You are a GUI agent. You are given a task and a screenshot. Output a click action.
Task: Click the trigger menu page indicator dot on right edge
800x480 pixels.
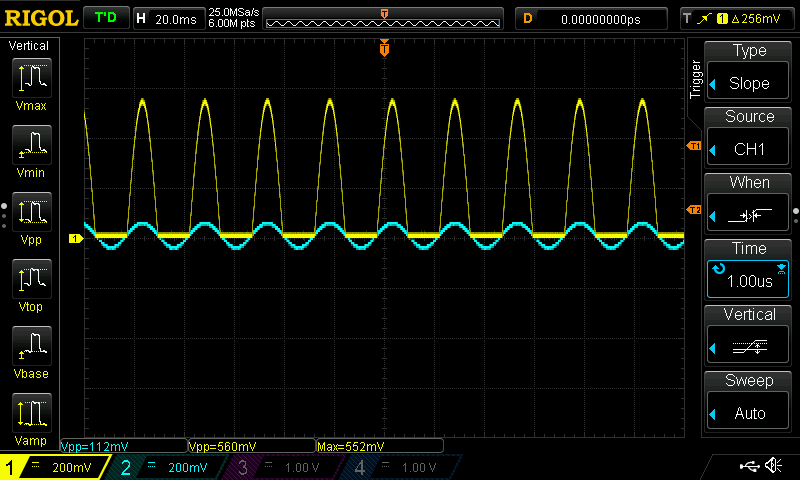coord(796,215)
